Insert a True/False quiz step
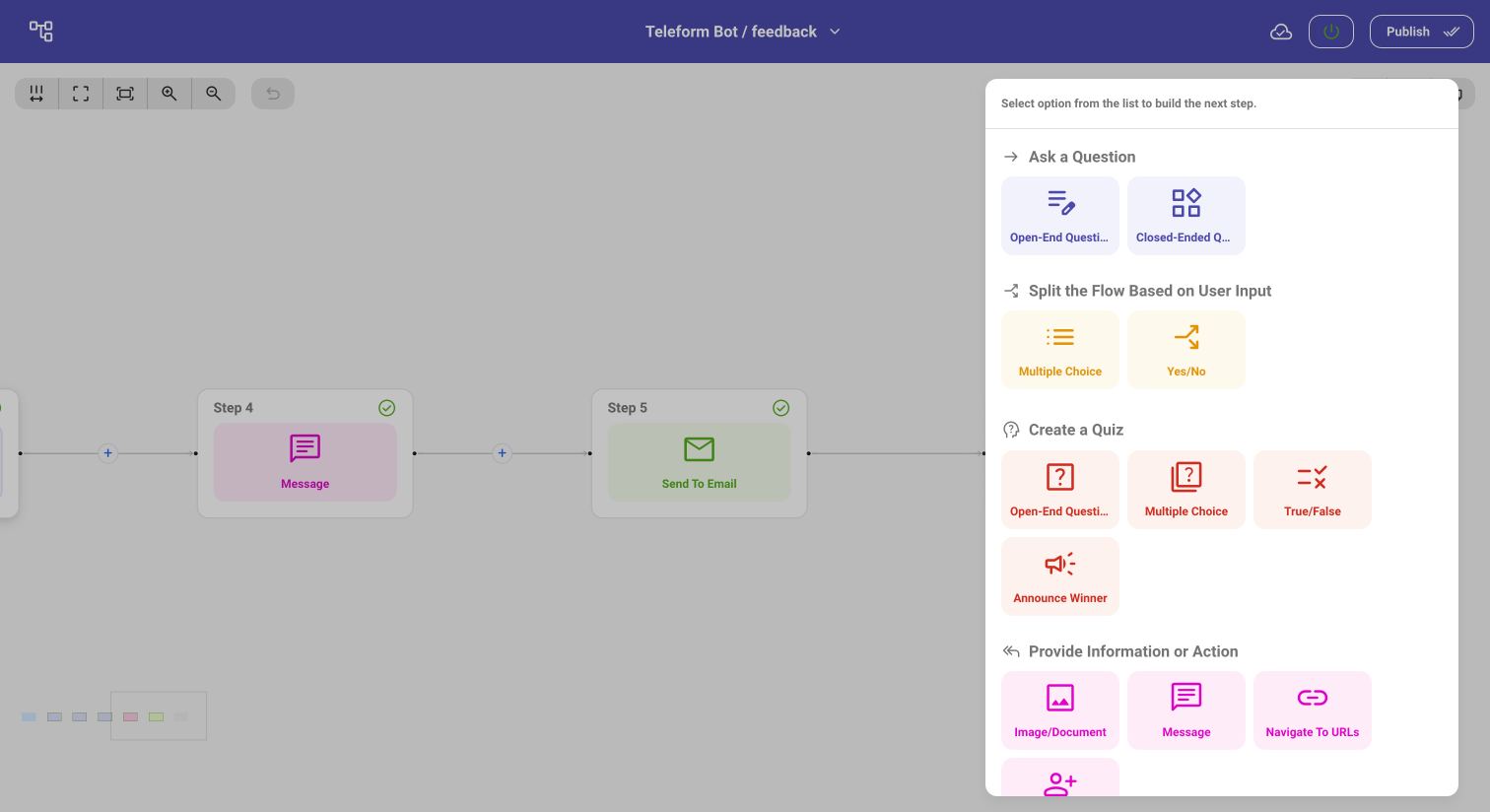The width and height of the screenshot is (1490, 812). point(1313,489)
